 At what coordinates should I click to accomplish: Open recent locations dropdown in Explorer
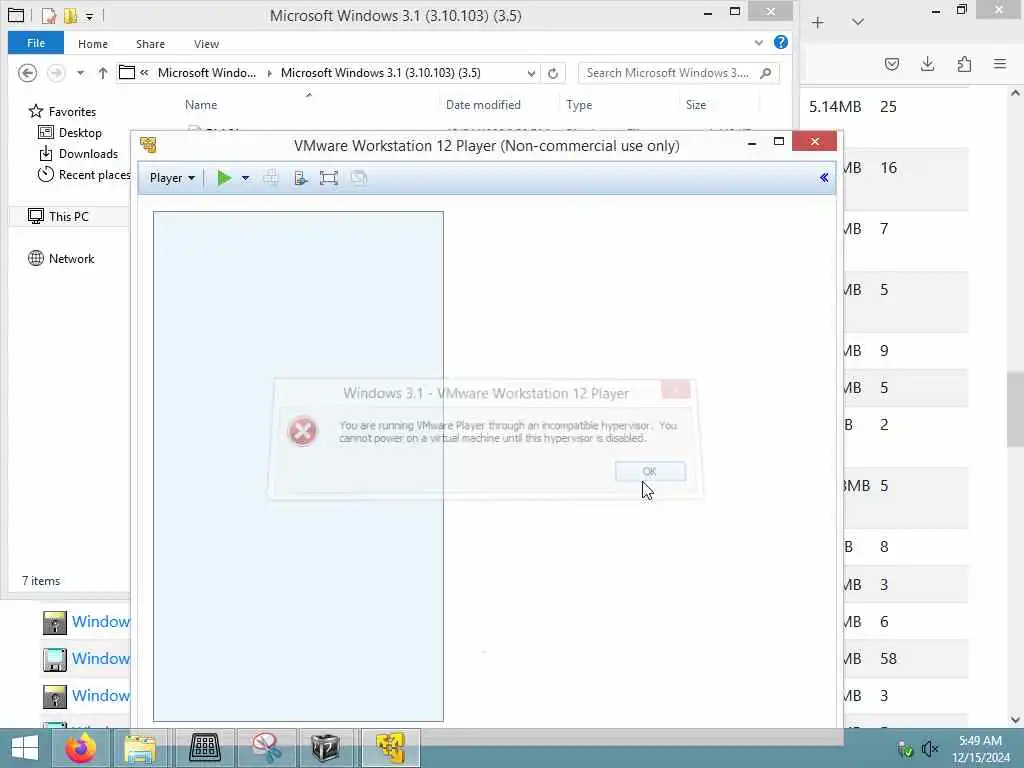pos(80,72)
